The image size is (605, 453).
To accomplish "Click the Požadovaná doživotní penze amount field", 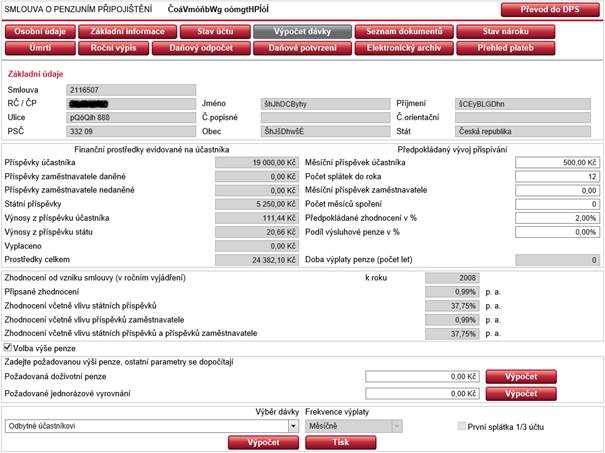I will 420,376.
